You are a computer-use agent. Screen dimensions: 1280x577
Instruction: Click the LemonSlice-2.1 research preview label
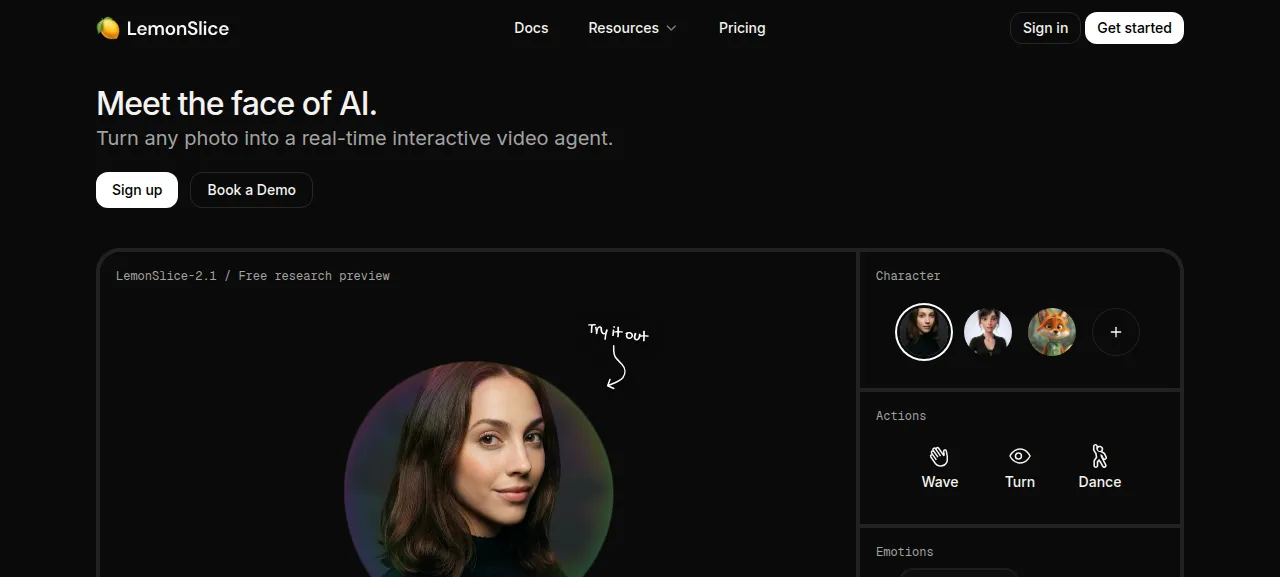(253, 276)
